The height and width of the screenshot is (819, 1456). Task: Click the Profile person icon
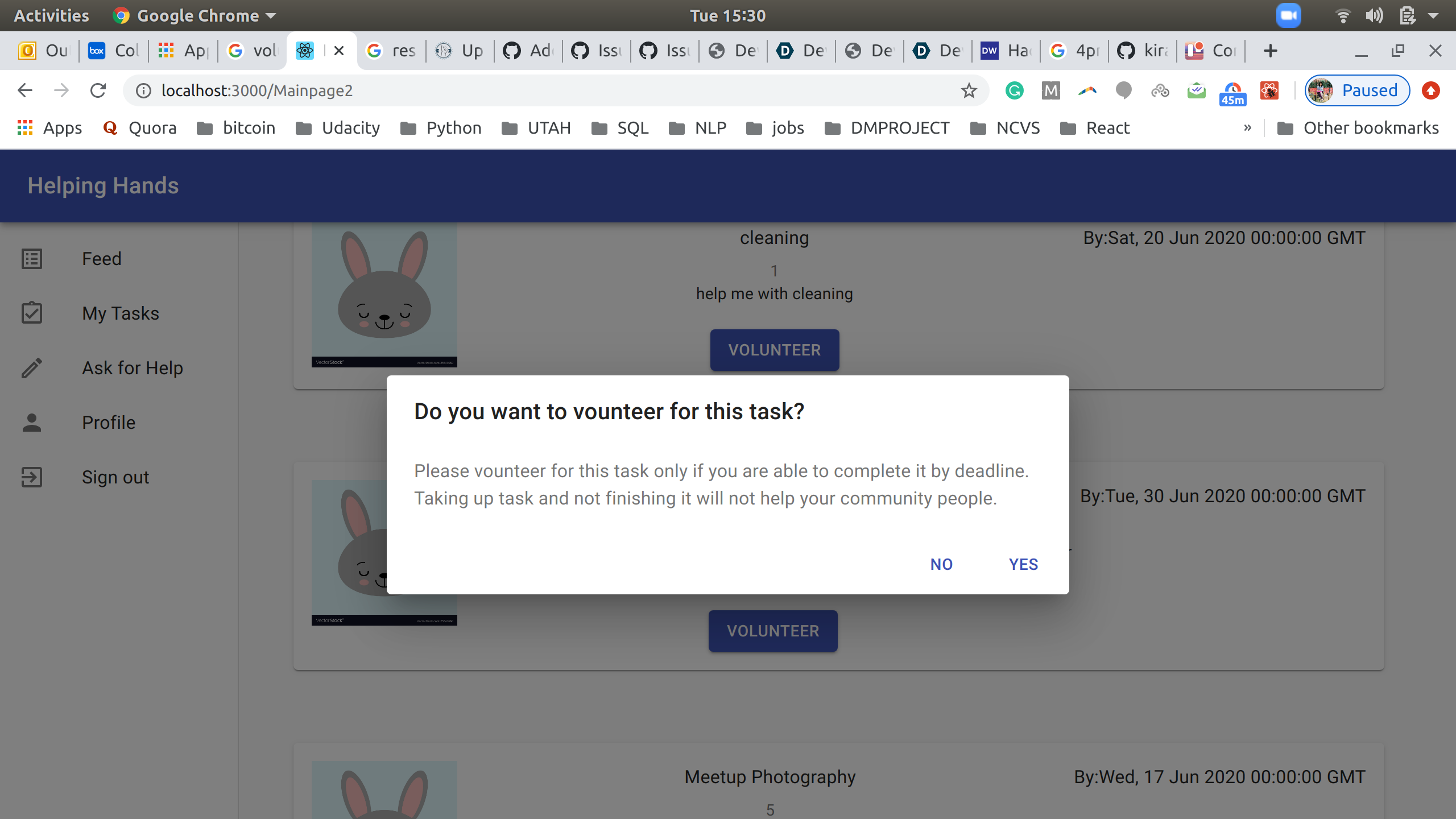[x=32, y=423]
